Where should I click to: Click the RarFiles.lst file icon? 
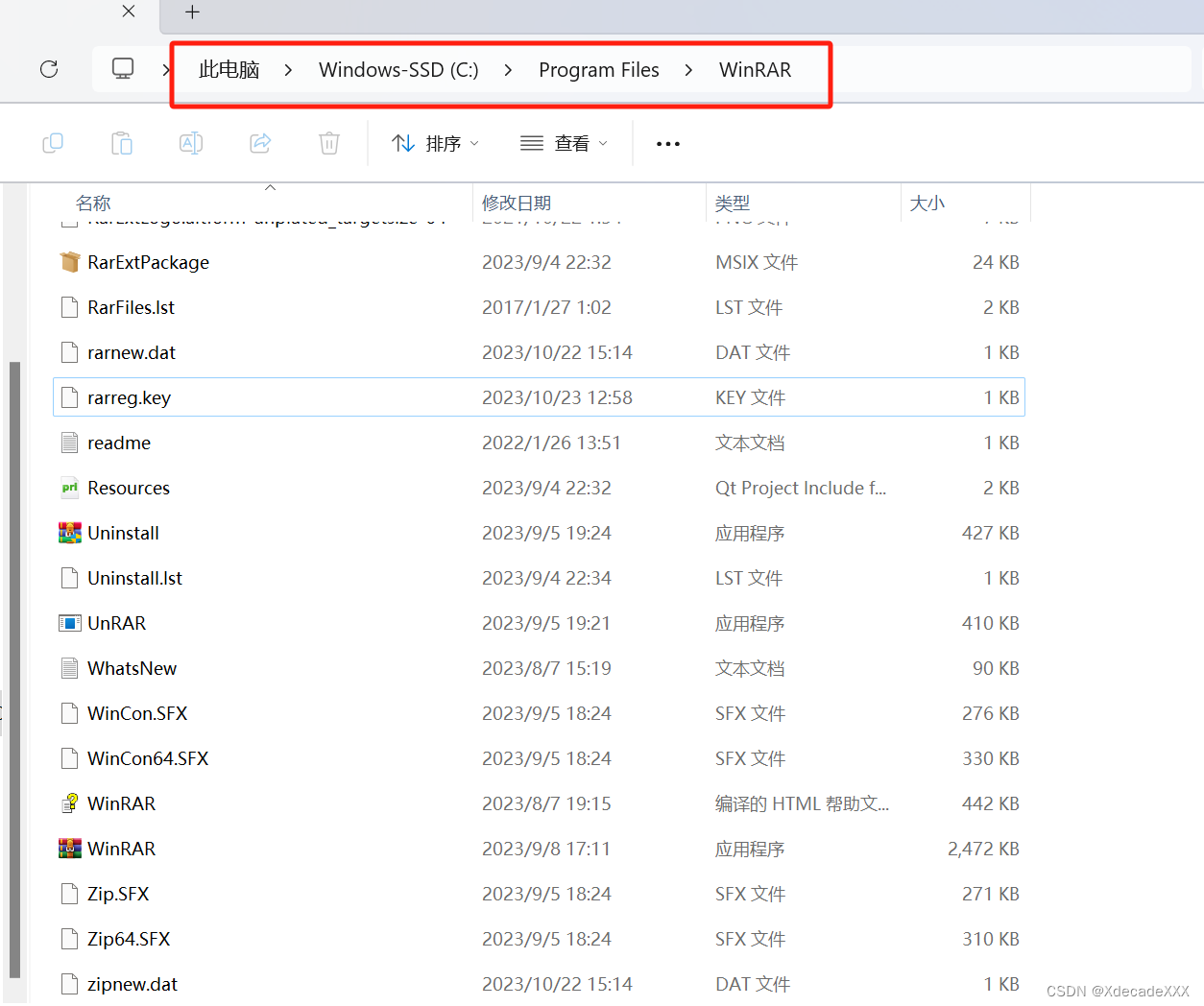[70, 307]
